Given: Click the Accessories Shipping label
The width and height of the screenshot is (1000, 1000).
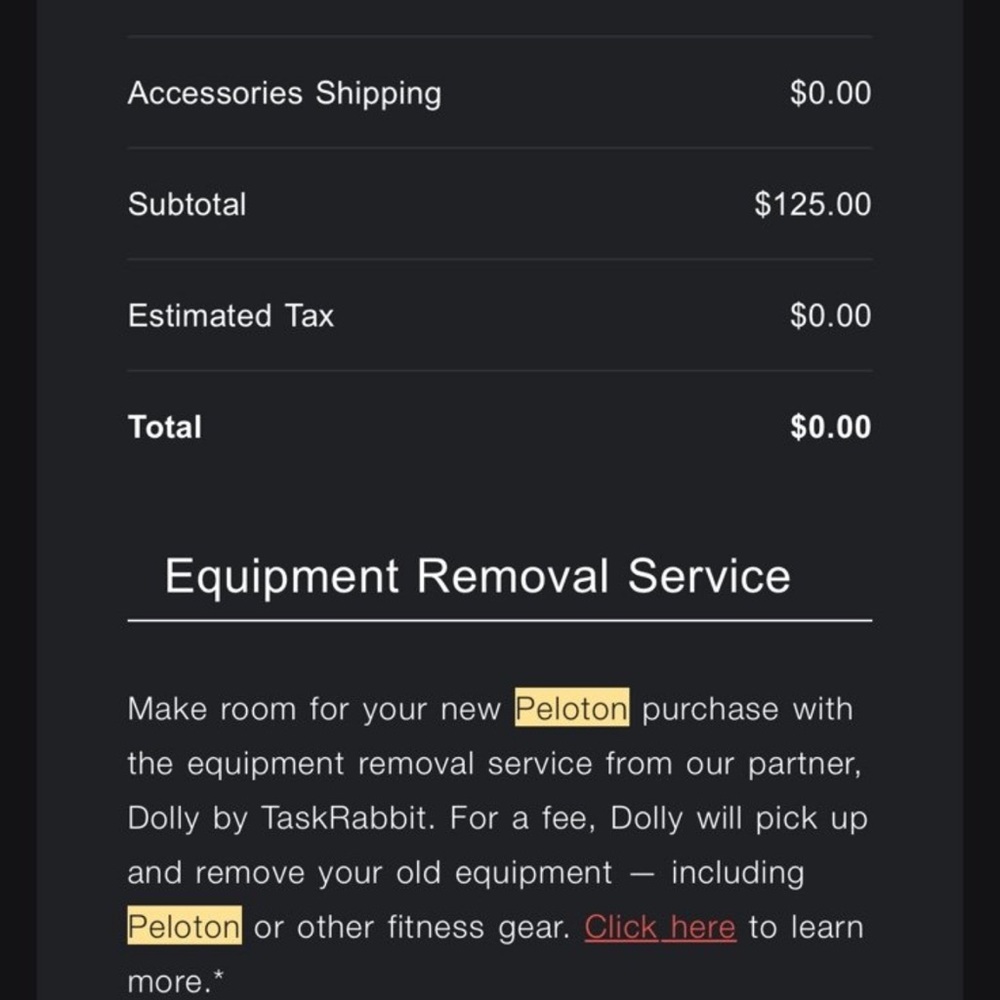Looking at the screenshot, I should tap(284, 93).
